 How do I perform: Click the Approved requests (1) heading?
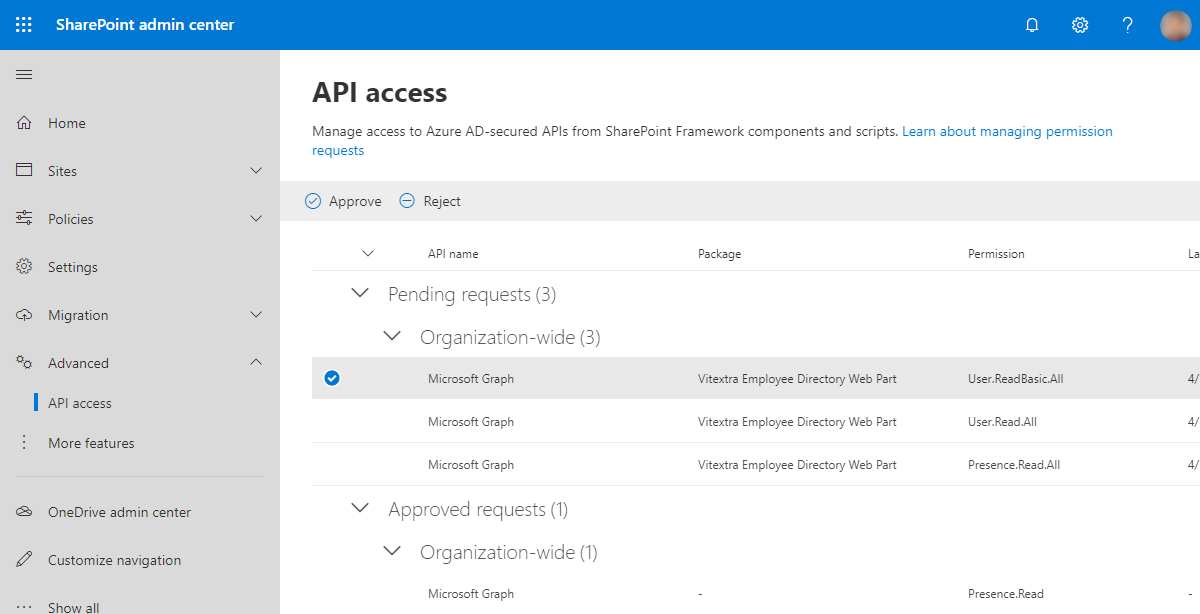point(478,510)
